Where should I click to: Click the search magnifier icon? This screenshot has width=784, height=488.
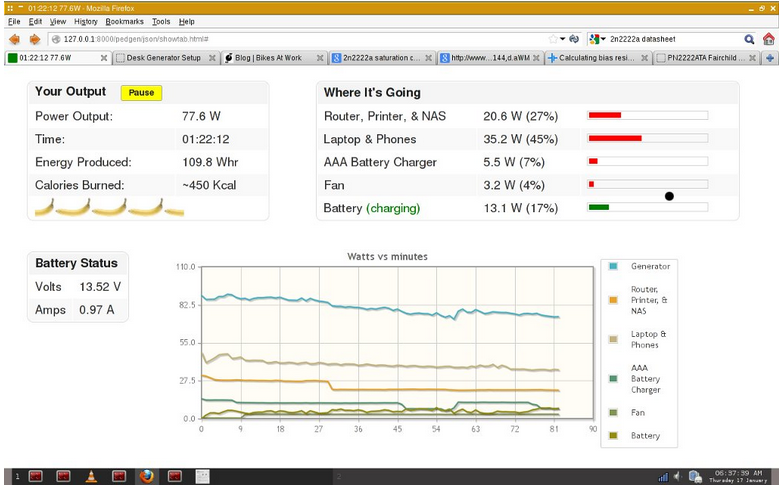pyautogui.click(x=749, y=39)
